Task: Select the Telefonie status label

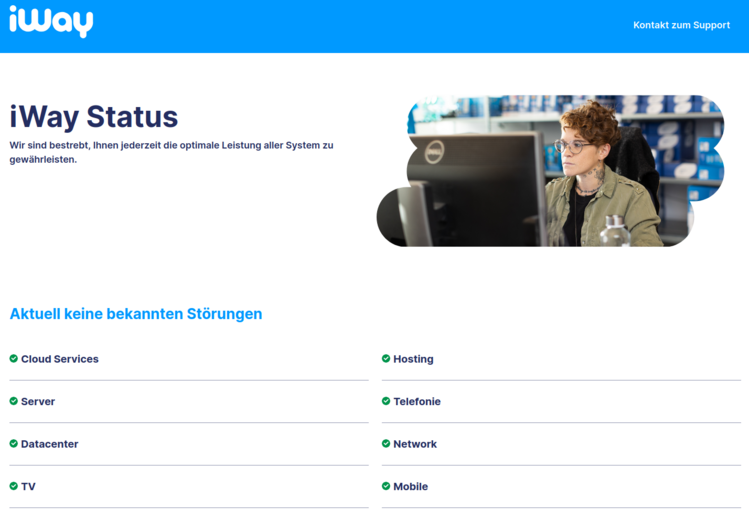Action: (417, 401)
